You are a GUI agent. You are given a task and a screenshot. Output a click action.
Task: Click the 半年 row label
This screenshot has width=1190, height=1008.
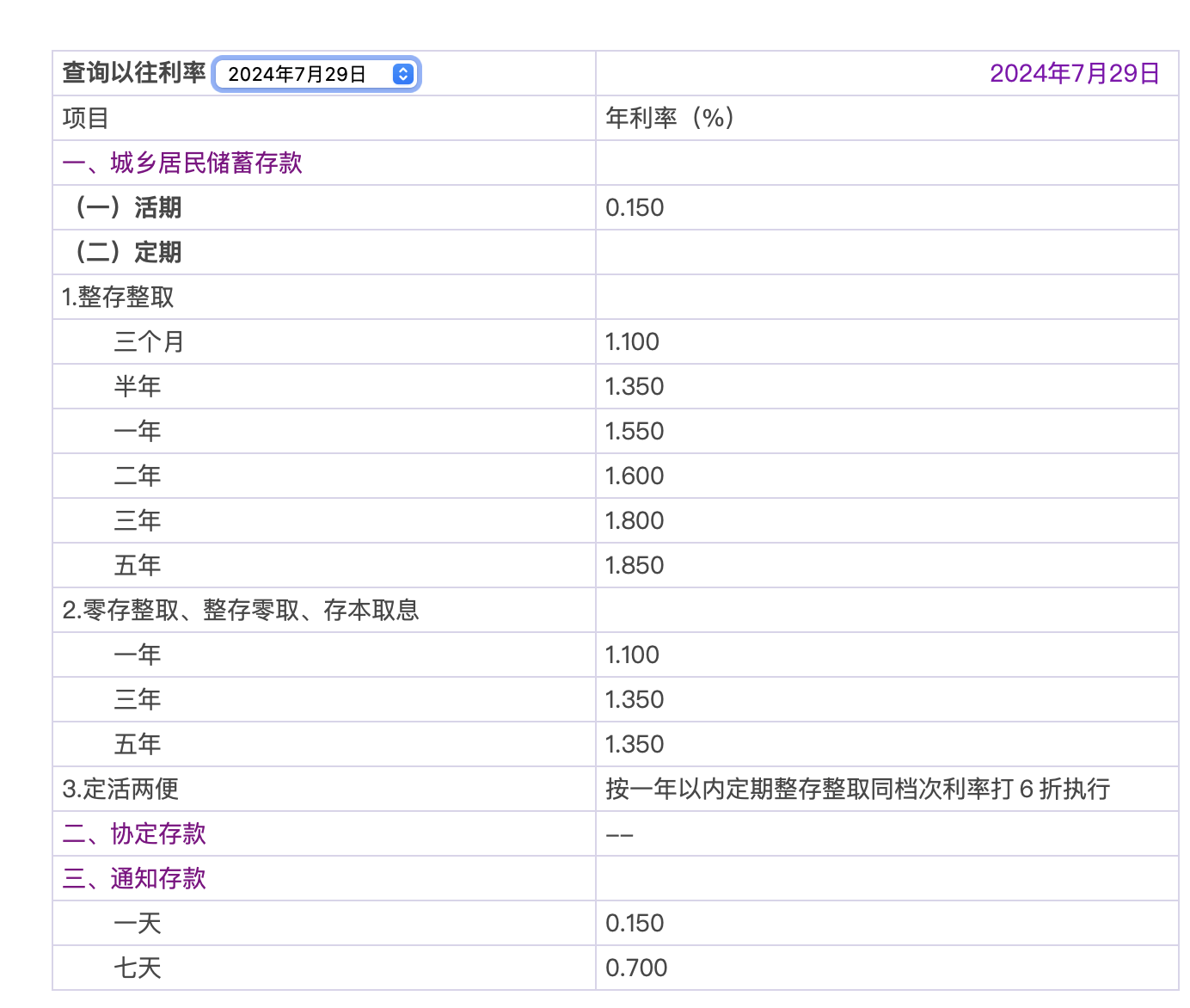coord(138,386)
